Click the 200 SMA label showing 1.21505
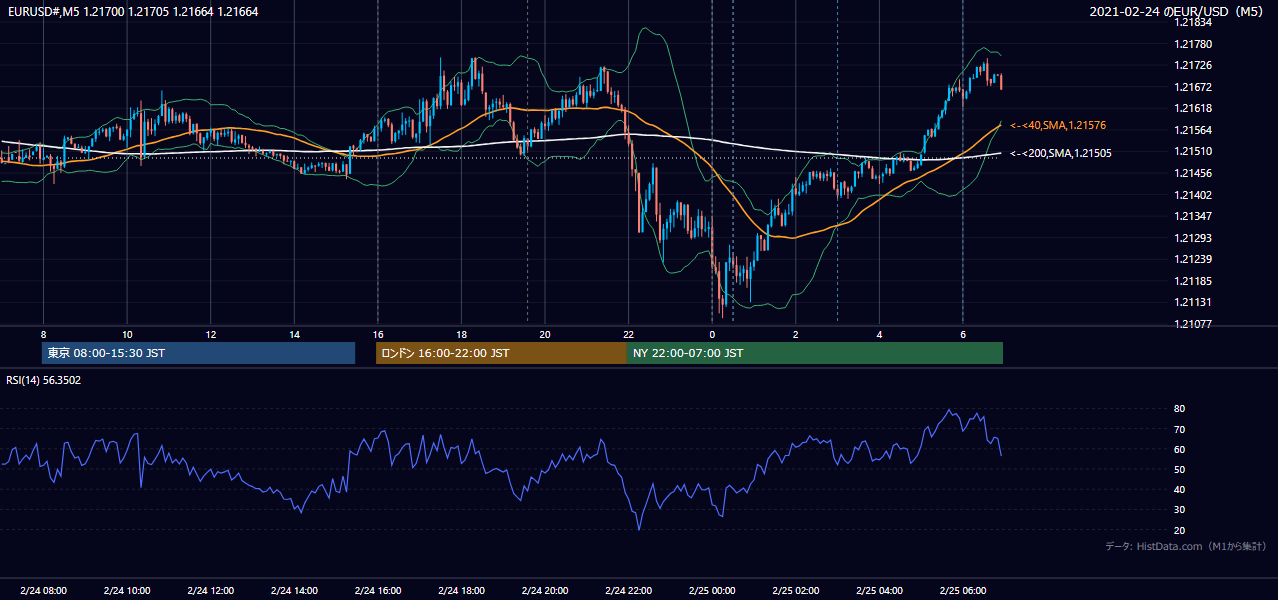1278x600 pixels. pos(1060,153)
